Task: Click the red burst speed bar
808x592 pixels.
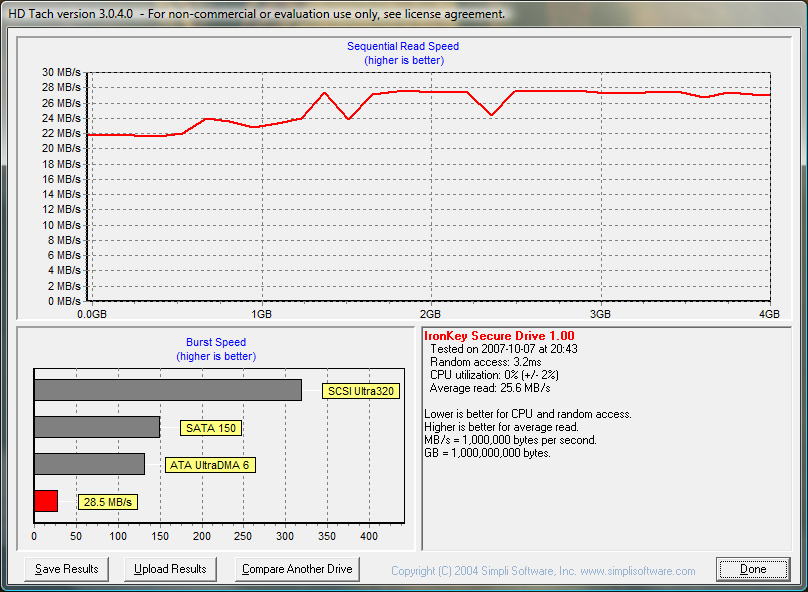Action: click(x=46, y=501)
